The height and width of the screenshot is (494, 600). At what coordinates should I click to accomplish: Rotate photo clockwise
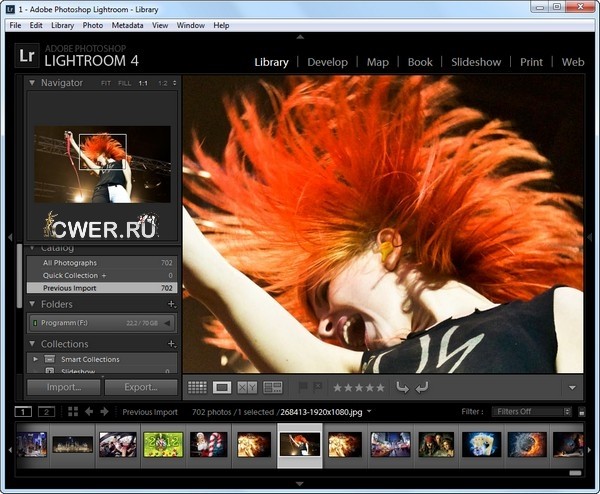click(x=422, y=388)
